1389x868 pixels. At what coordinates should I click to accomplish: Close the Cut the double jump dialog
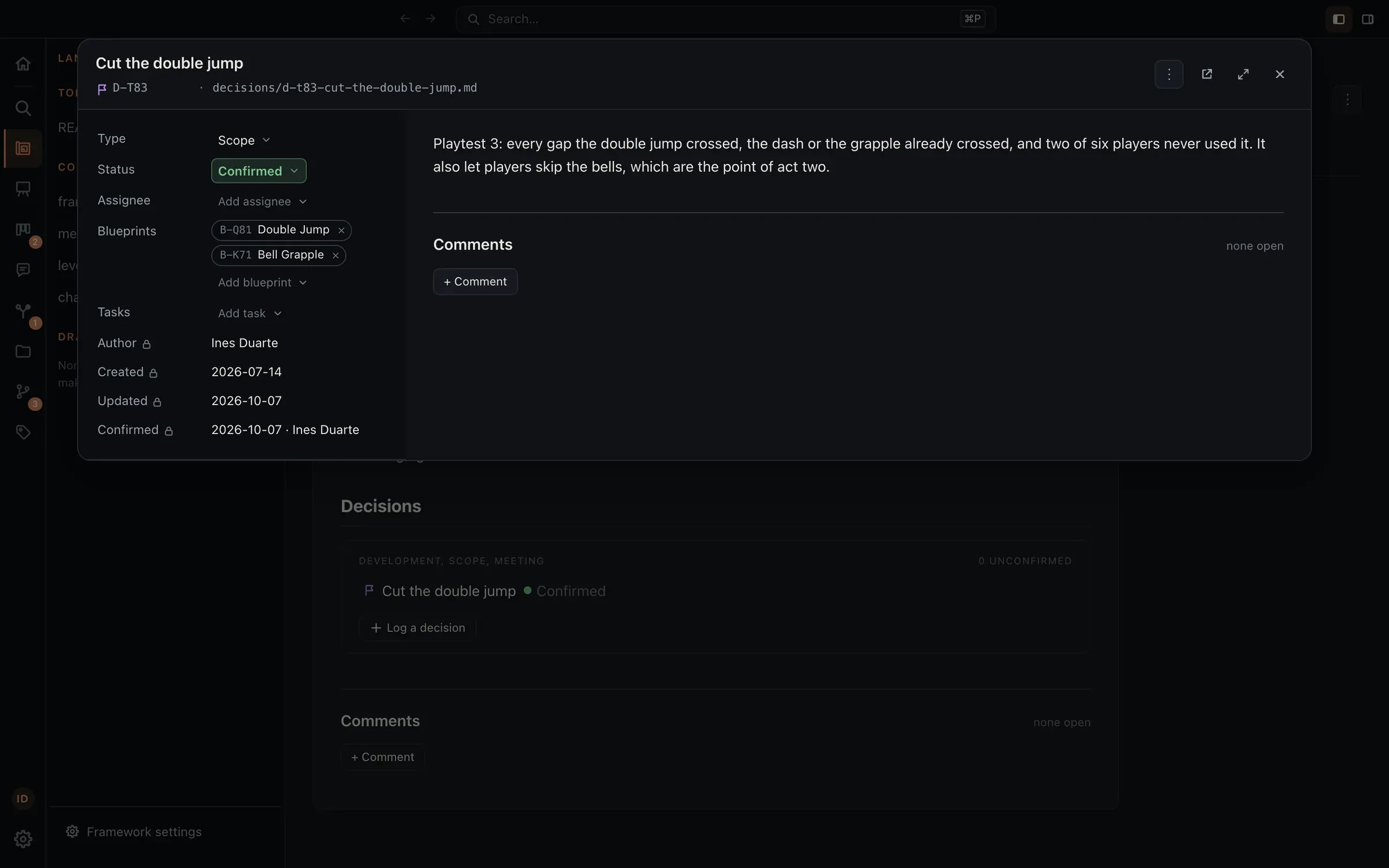(x=1280, y=74)
